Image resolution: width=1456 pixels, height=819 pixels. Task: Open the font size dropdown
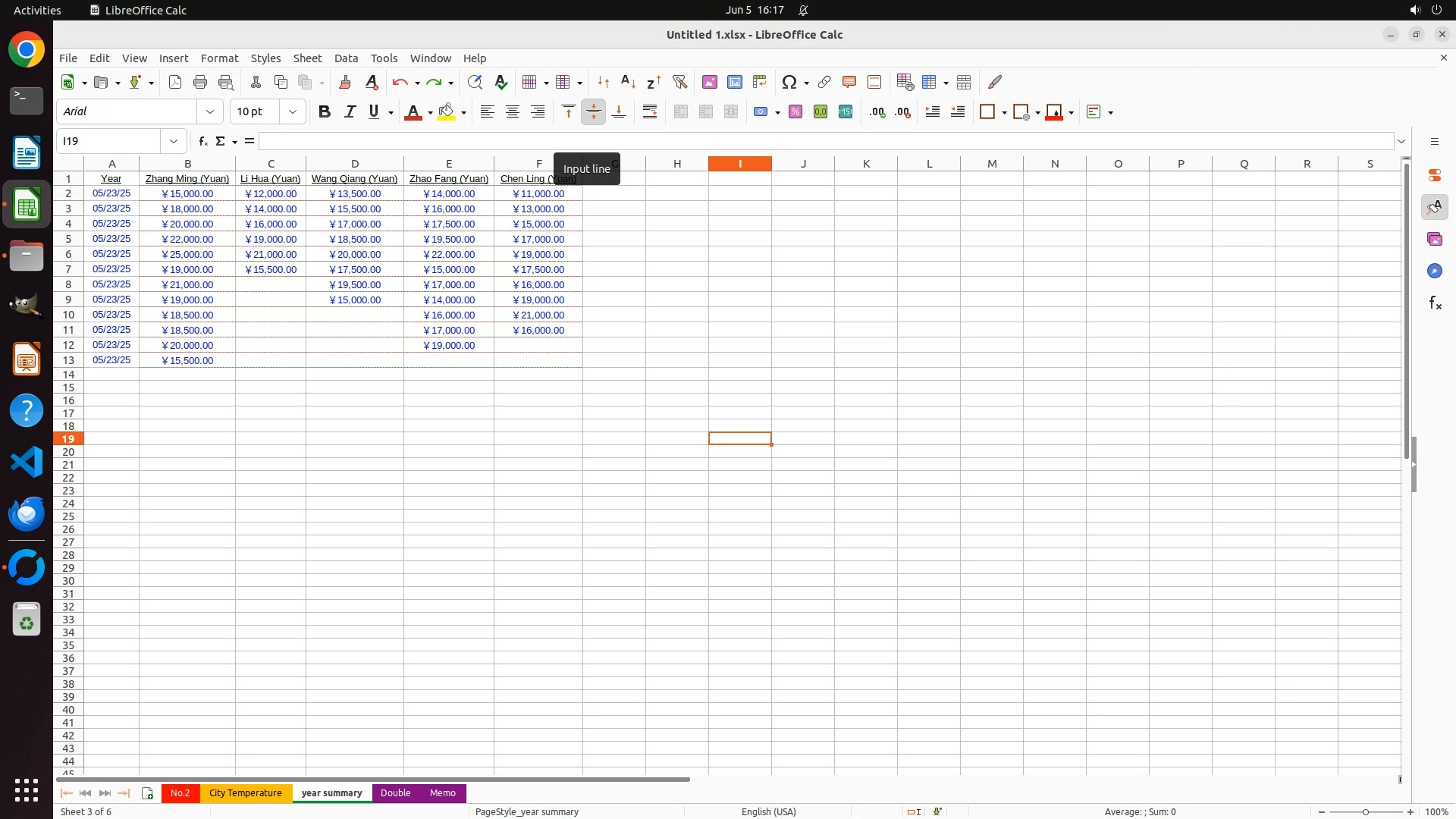click(x=293, y=112)
